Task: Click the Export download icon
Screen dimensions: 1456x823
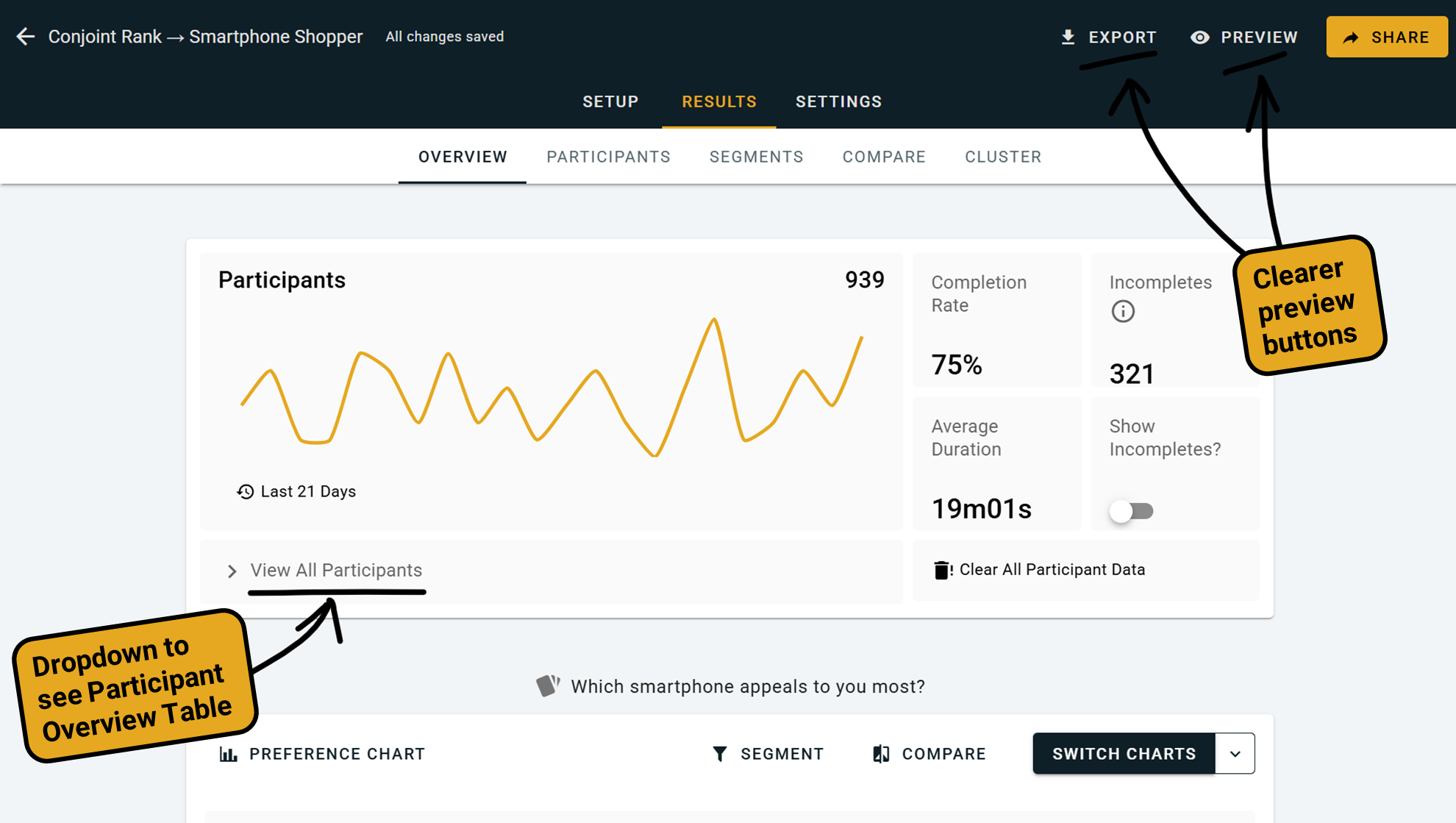Action: click(x=1068, y=37)
